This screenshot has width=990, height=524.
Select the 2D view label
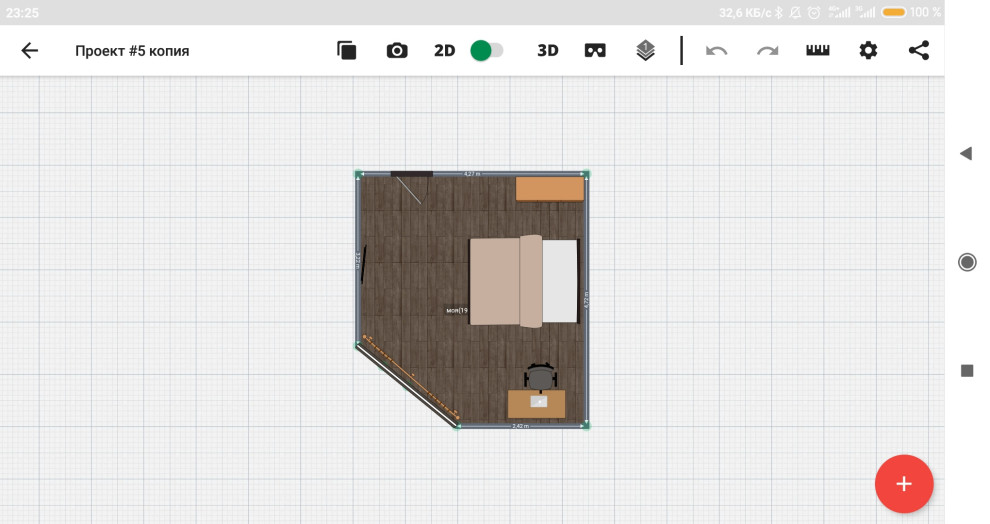point(444,51)
